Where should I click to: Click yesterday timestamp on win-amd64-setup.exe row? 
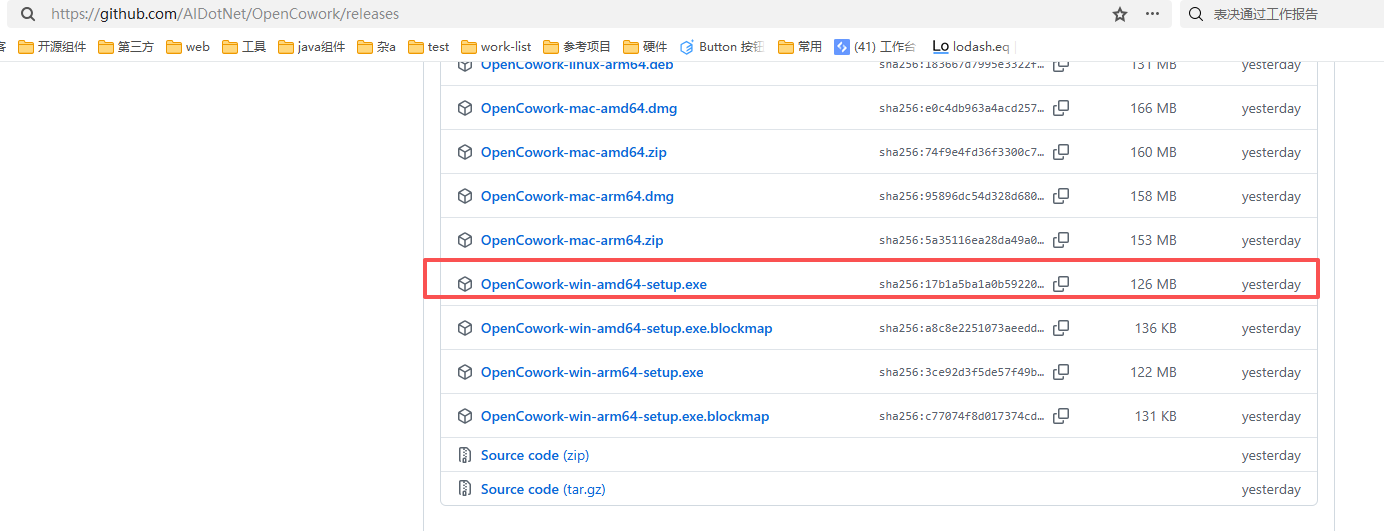click(x=1271, y=284)
